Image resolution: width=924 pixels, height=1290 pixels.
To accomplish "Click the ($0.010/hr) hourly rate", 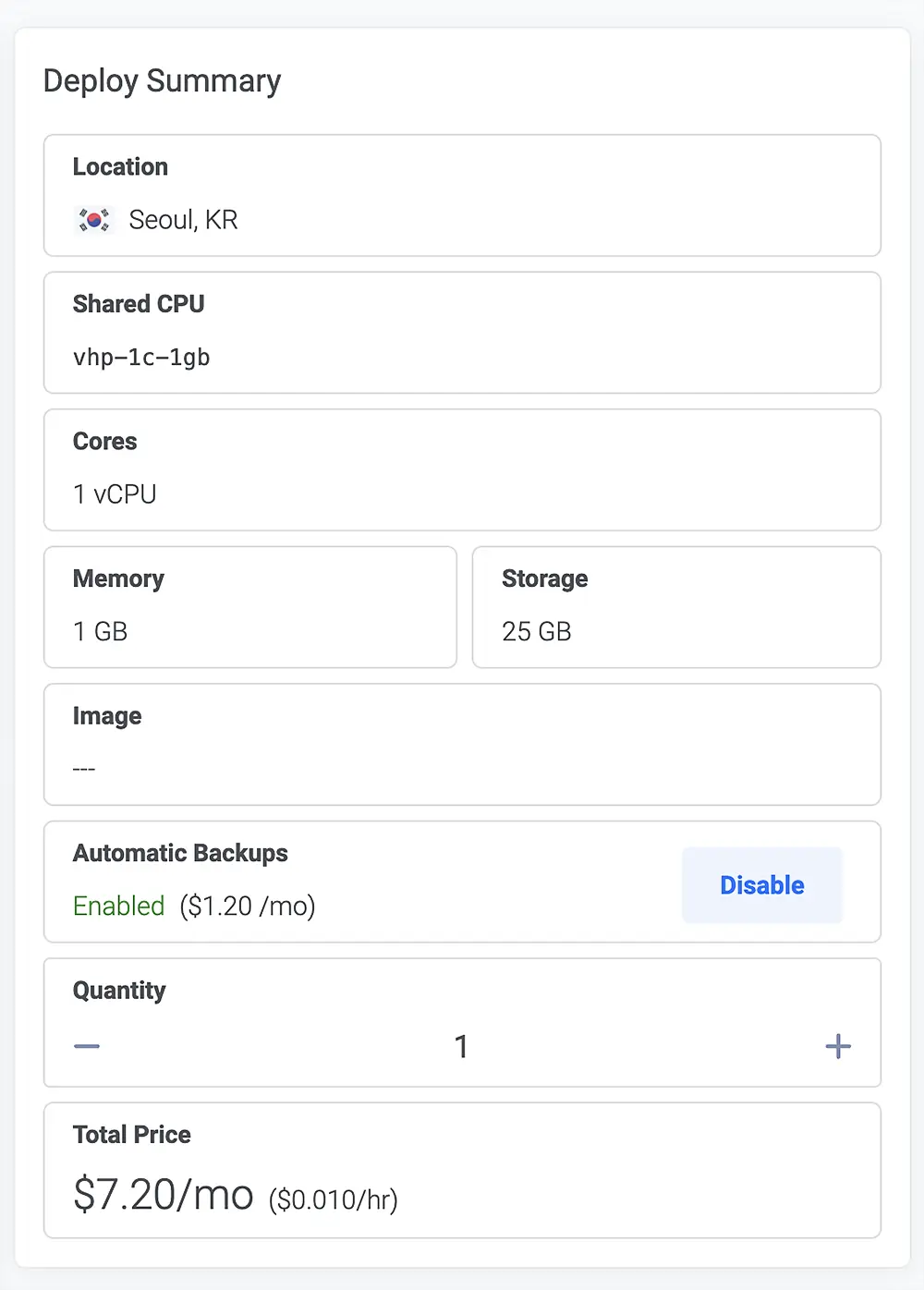I will (x=334, y=1199).
